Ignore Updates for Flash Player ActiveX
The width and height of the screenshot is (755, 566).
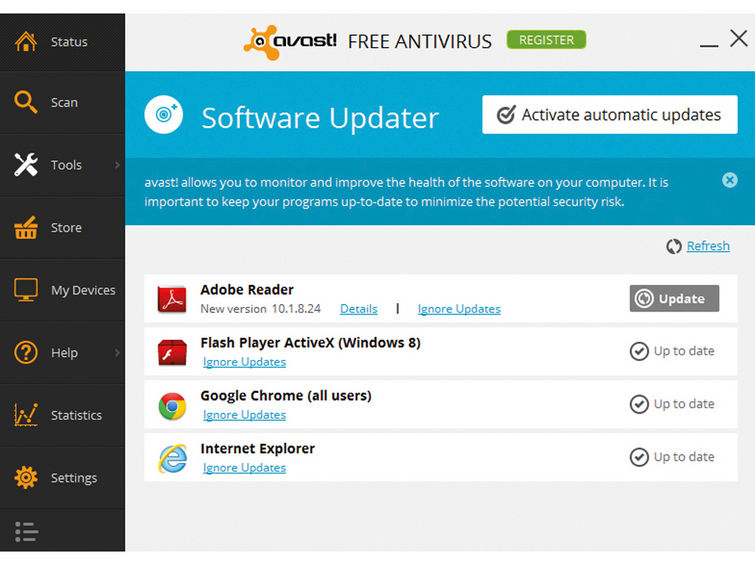pos(245,362)
